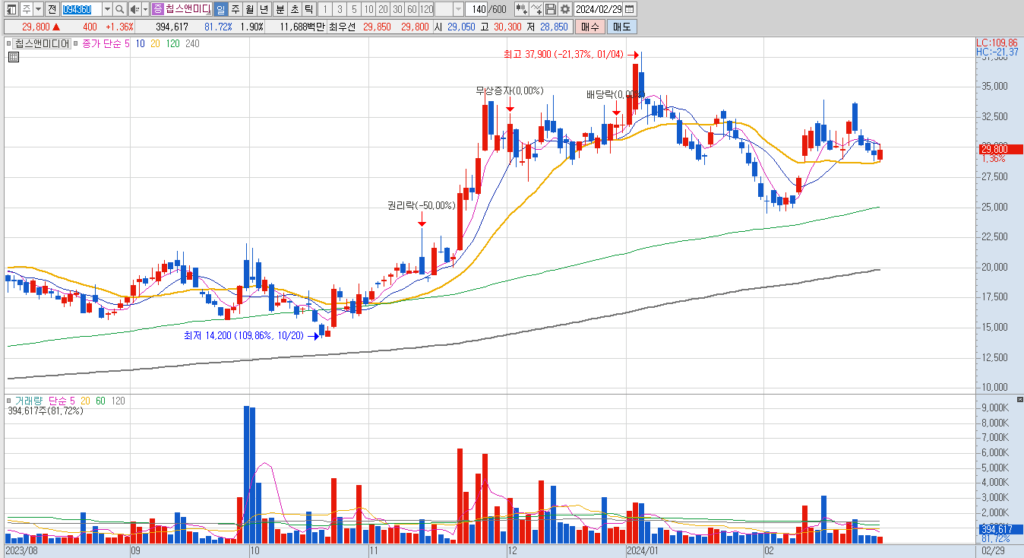Screen dimensions: 1024x558
Task: Select the 일 (daily) period button
Action: coord(221,9)
